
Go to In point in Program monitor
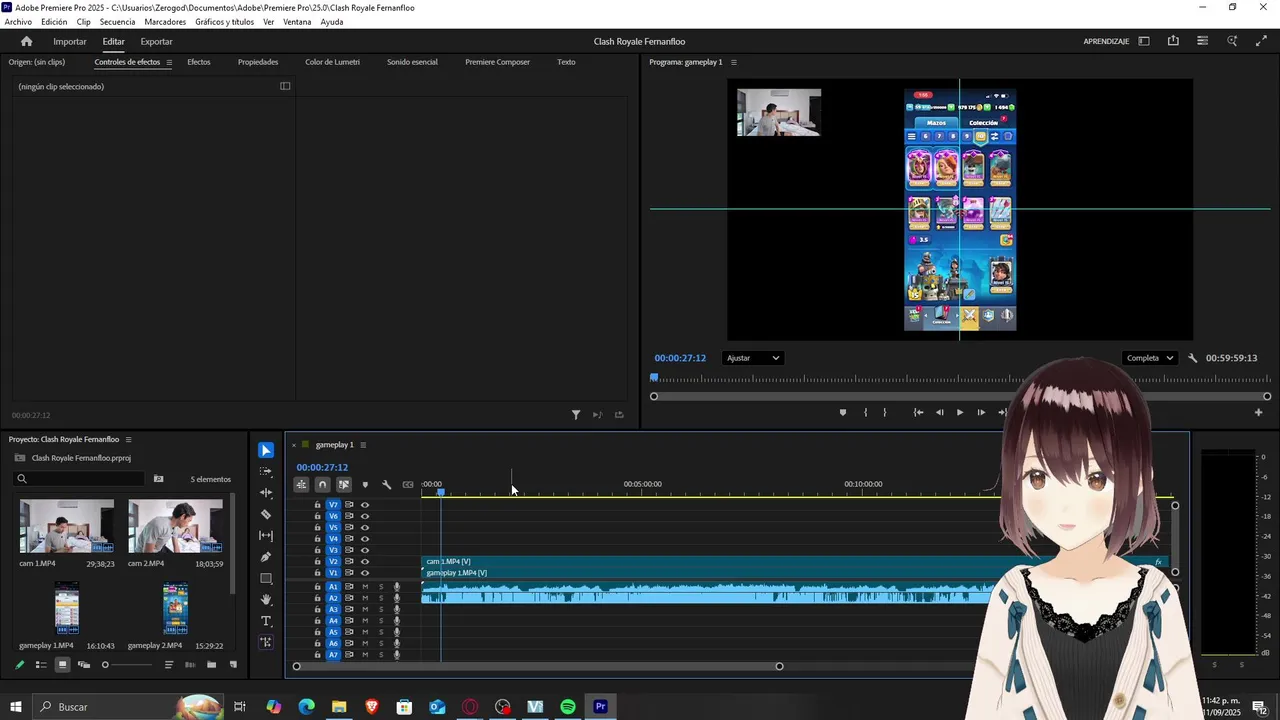918,412
